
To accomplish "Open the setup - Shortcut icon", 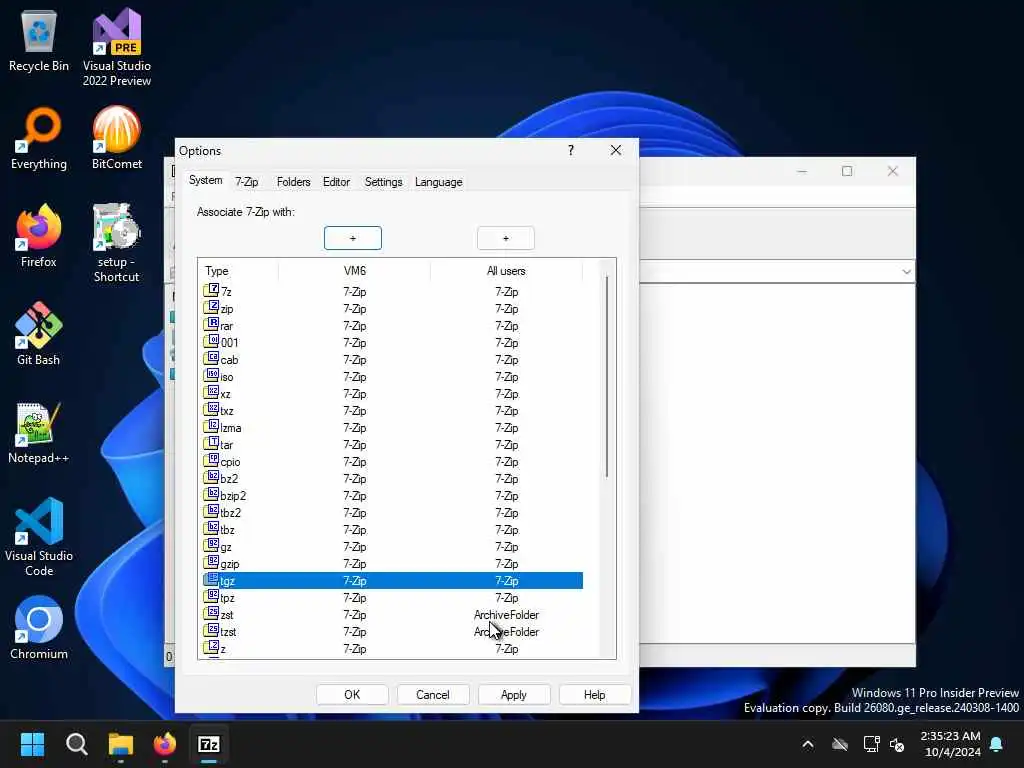I will pyautogui.click(x=116, y=243).
